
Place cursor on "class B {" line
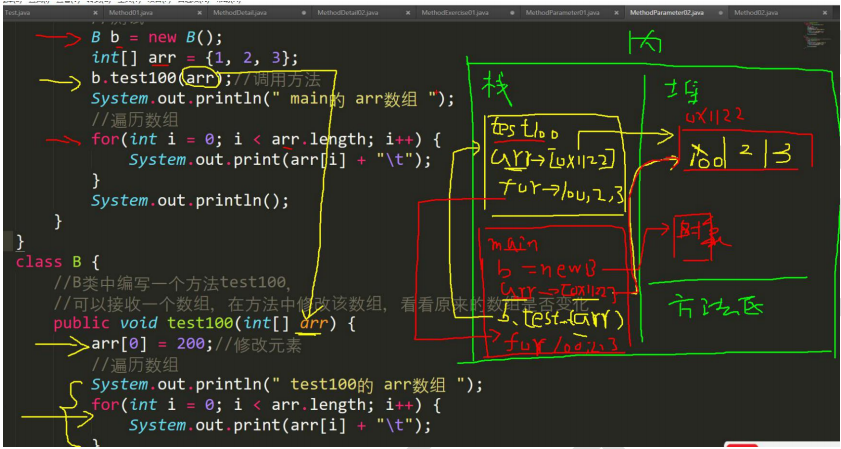(x=50, y=262)
